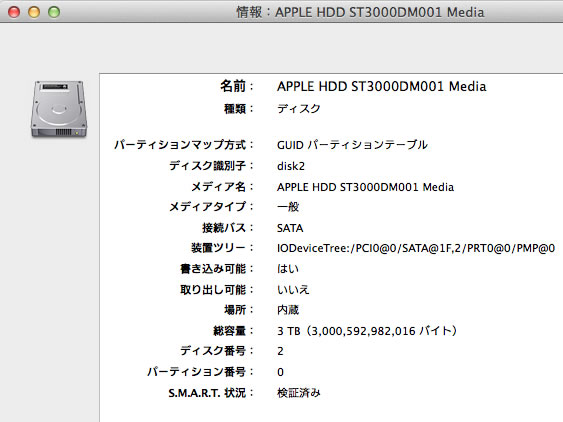
Task: Click the "書き込み可能：" label
Action: pyautogui.click(x=217, y=269)
